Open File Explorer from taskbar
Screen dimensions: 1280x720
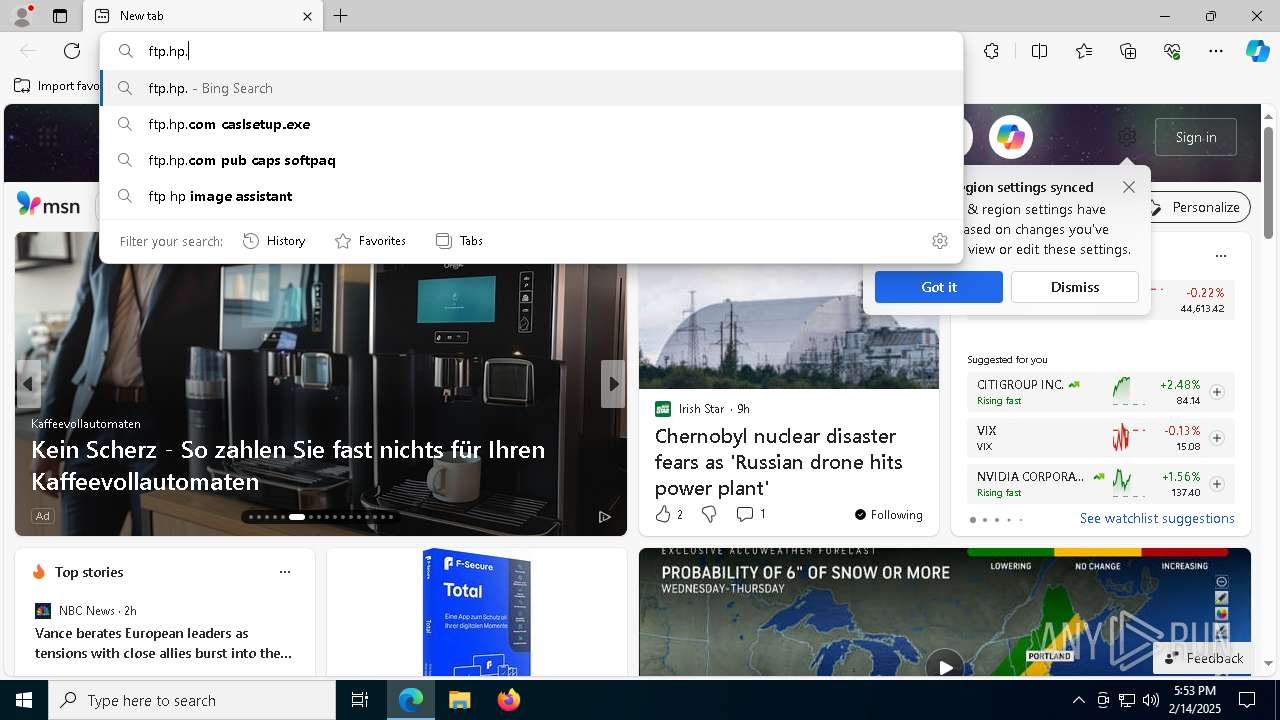[459, 700]
